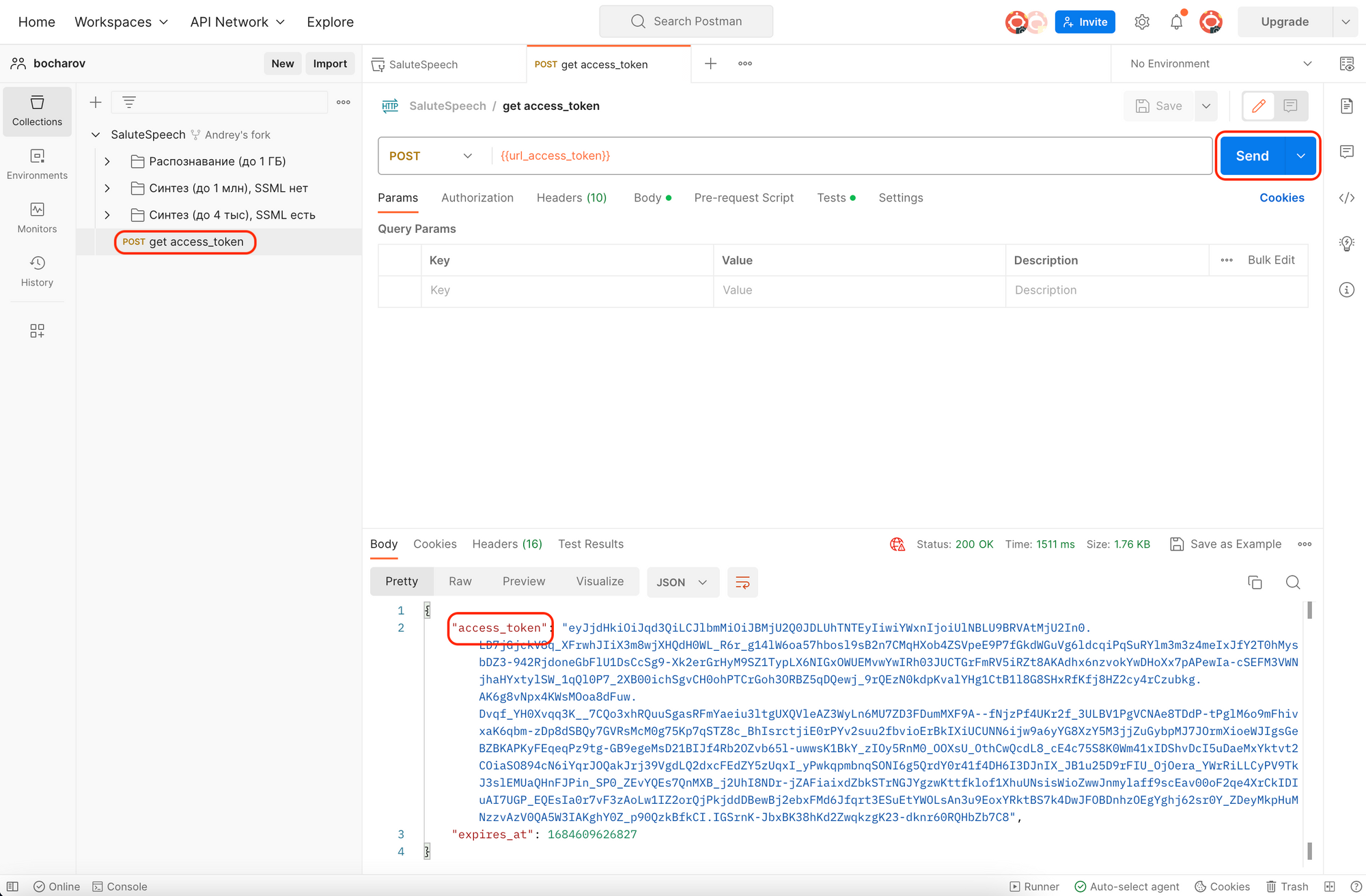
Task: Toggle line wrap in response
Action: 742,583
